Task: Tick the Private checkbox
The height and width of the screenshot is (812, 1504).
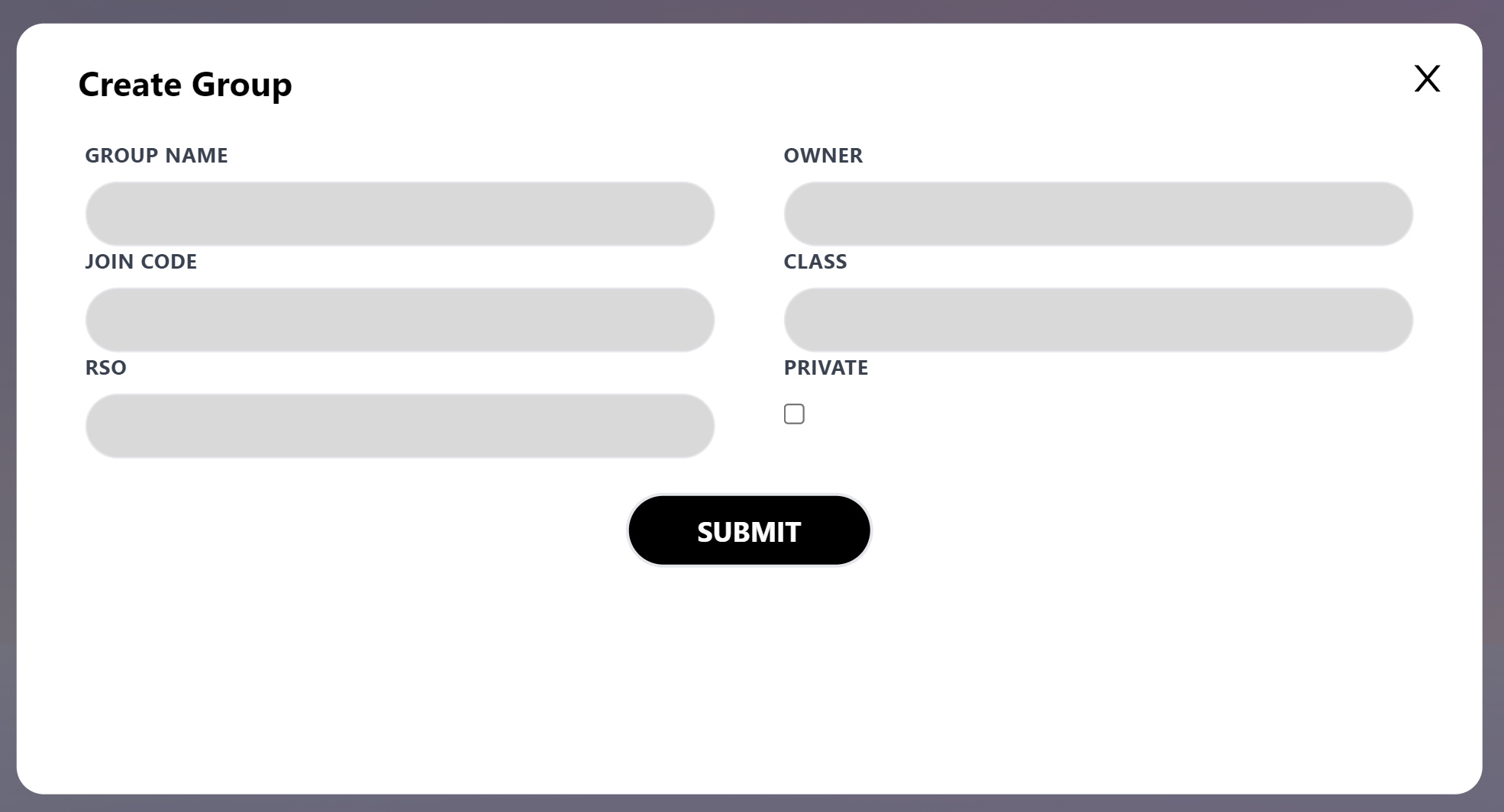Action: 794,414
